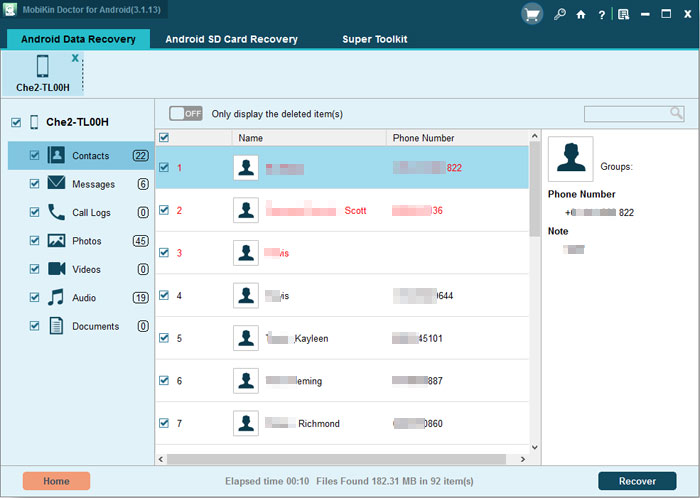Viewport: 700px width, 498px height.
Task: Click large contact avatar in detail panel
Action: (571, 159)
